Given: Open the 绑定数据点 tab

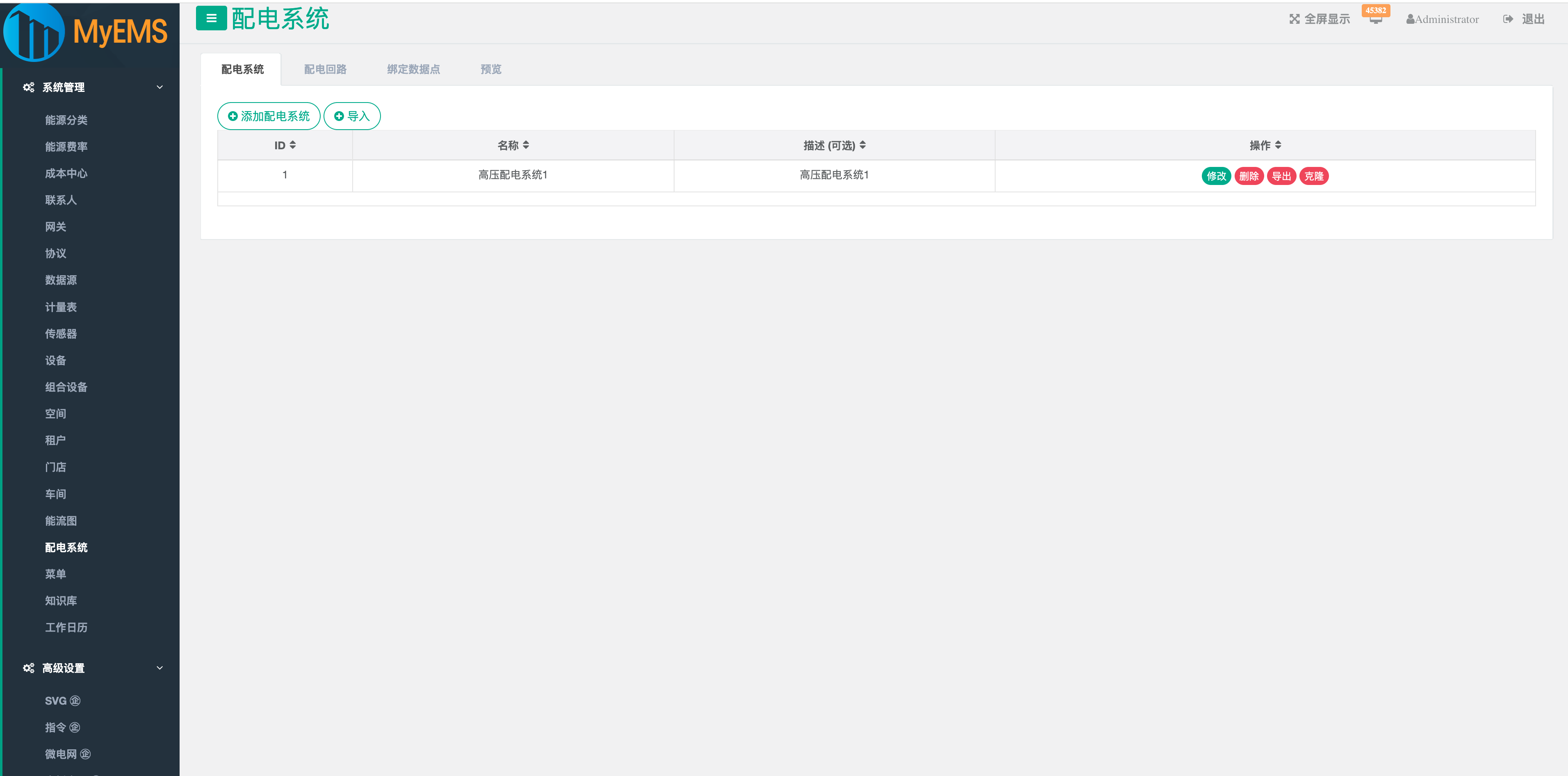Looking at the screenshot, I should point(413,69).
